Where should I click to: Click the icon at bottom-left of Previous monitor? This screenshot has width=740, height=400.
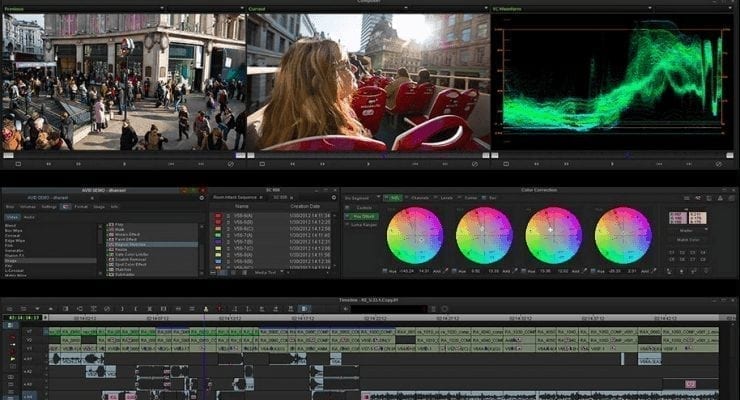pyautogui.click(x=16, y=163)
